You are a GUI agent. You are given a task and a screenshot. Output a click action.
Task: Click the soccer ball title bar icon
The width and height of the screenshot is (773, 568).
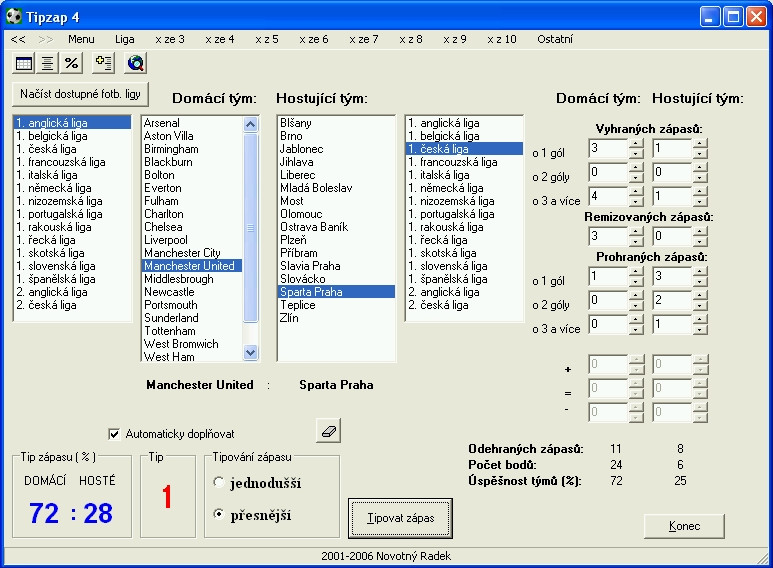[14, 17]
